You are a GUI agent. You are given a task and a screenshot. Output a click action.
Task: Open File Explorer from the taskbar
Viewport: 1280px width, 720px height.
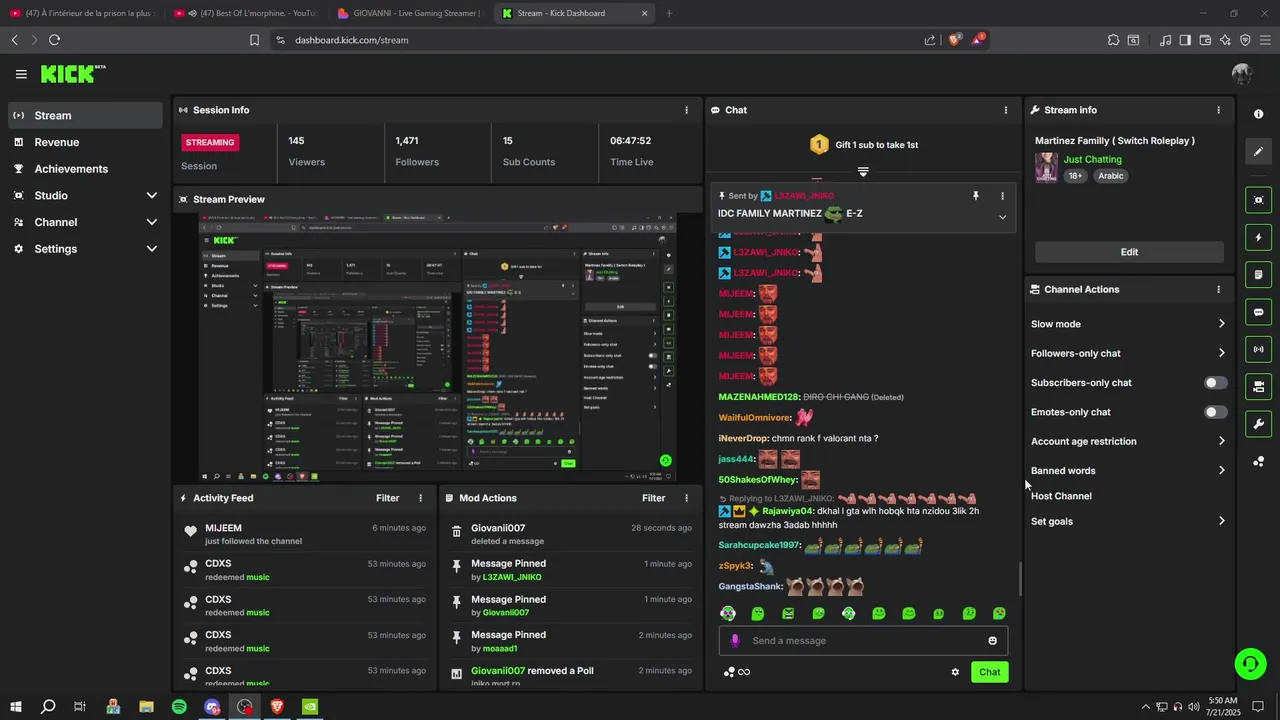[146, 707]
